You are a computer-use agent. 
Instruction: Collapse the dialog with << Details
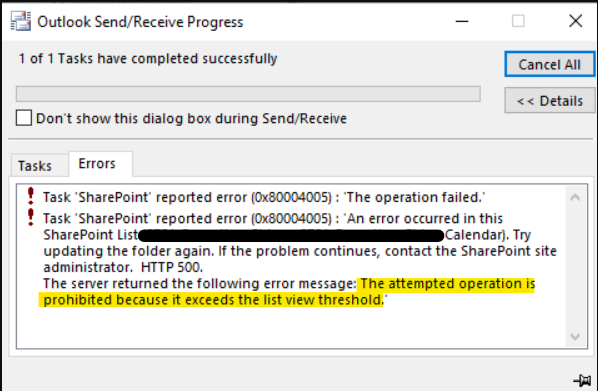click(550, 101)
